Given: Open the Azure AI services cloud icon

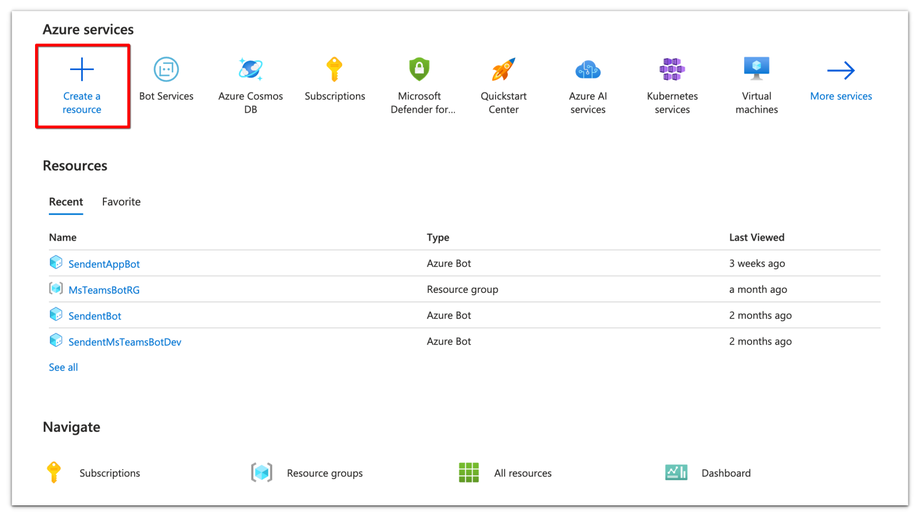Looking at the screenshot, I should coord(587,70).
